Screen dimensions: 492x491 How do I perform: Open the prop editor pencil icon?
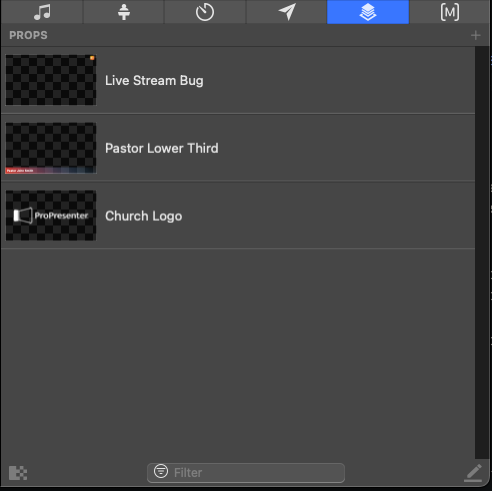pos(473,473)
